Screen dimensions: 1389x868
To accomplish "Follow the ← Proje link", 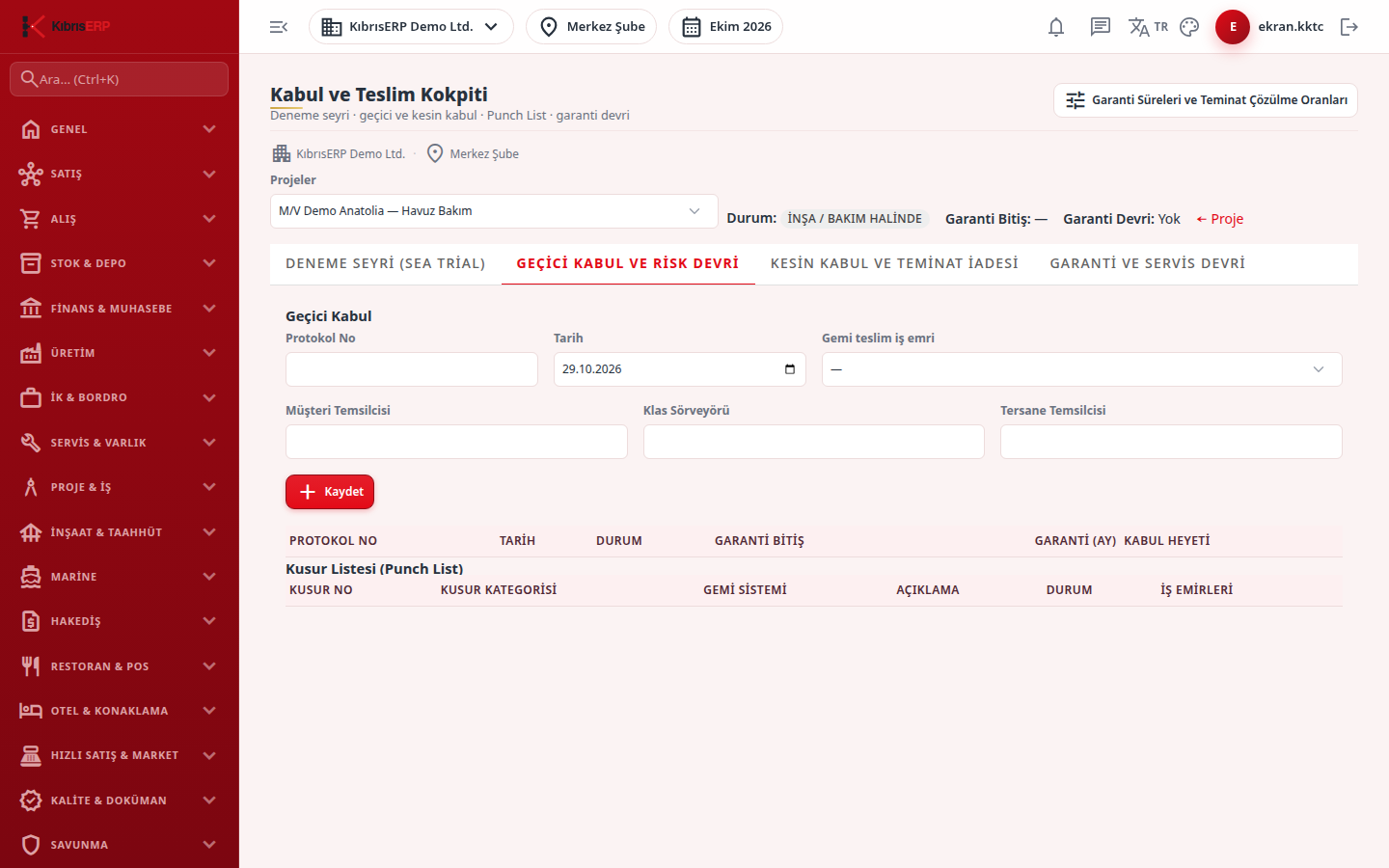I will coord(1219,219).
